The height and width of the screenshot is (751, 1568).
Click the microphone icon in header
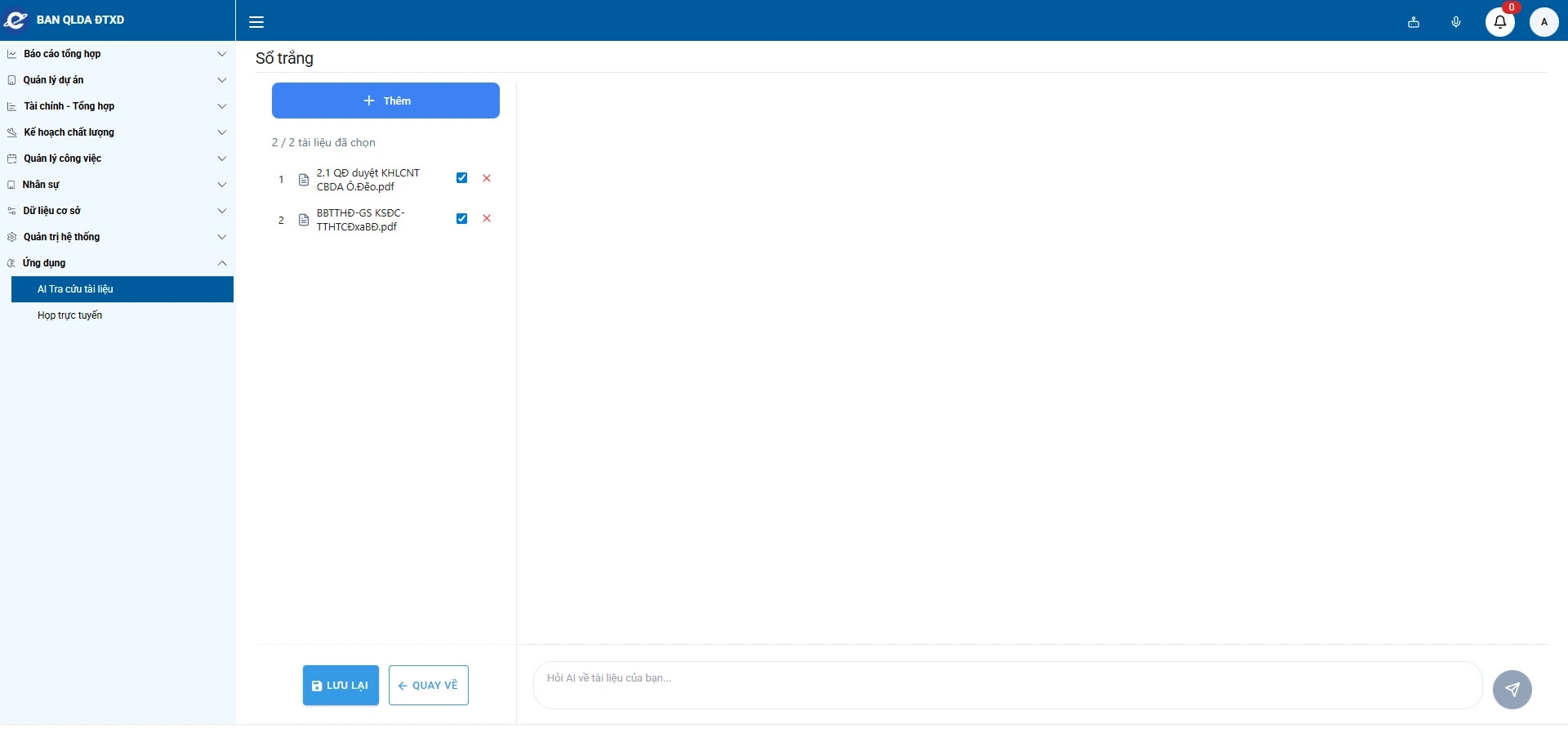(x=1456, y=22)
